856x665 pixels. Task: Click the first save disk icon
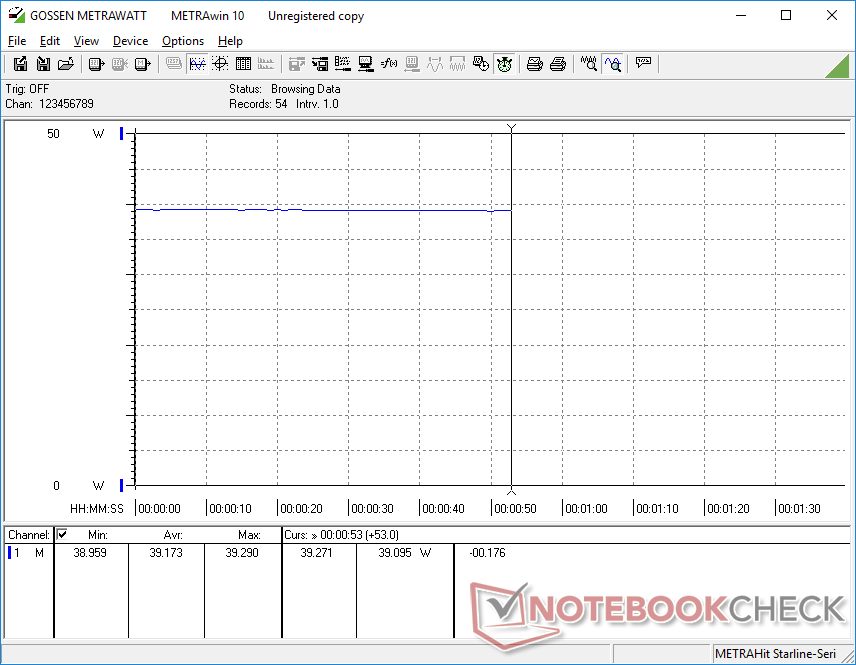(x=20, y=64)
